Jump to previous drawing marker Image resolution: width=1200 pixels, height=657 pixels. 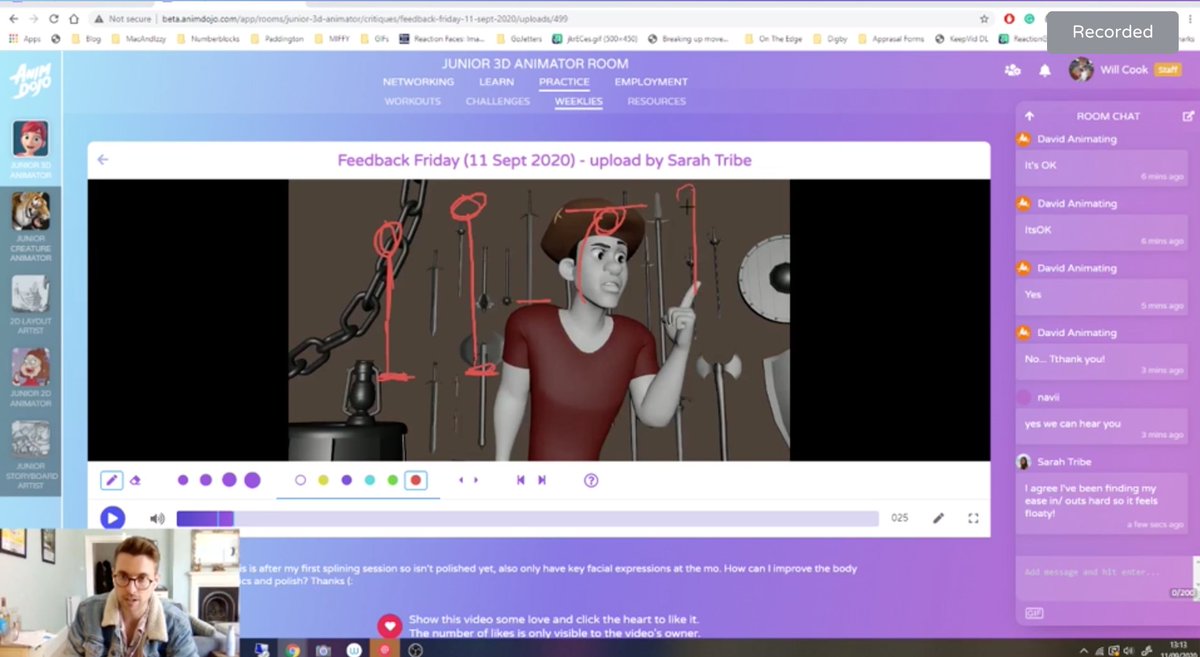(x=521, y=480)
